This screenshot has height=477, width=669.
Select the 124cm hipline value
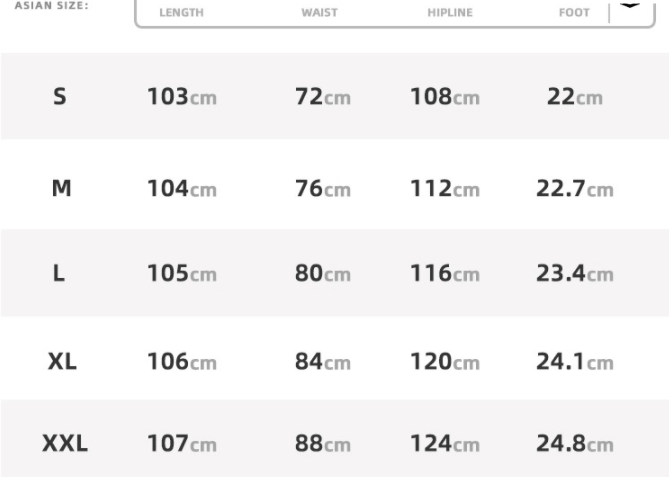tap(444, 443)
